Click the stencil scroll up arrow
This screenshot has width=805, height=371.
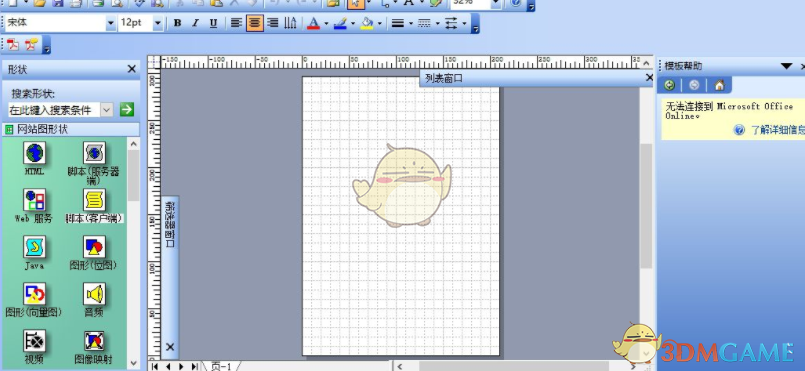pos(133,144)
